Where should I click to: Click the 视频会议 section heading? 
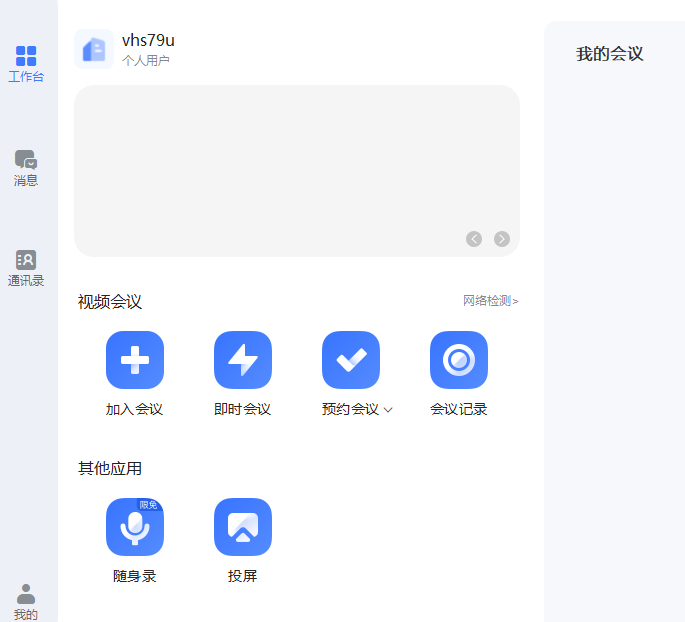point(110,302)
